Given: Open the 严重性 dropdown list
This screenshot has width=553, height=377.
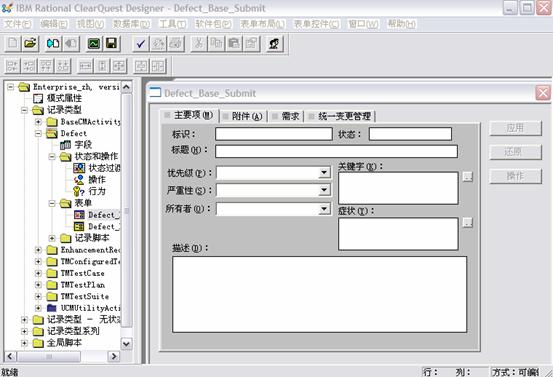Looking at the screenshot, I should 324,190.
